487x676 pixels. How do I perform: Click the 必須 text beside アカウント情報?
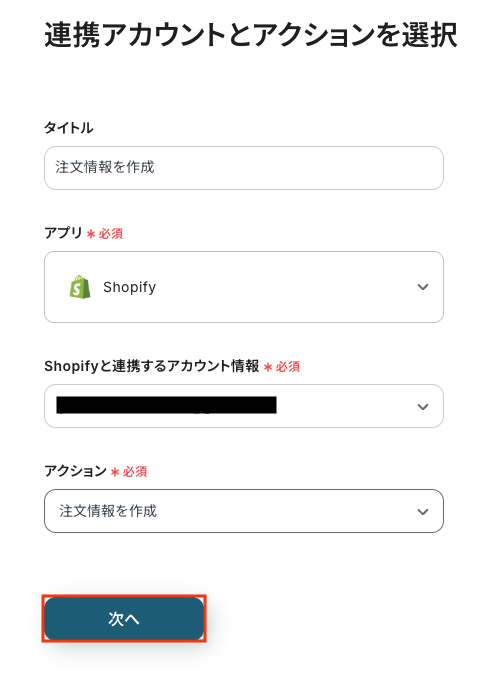[288, 367]
